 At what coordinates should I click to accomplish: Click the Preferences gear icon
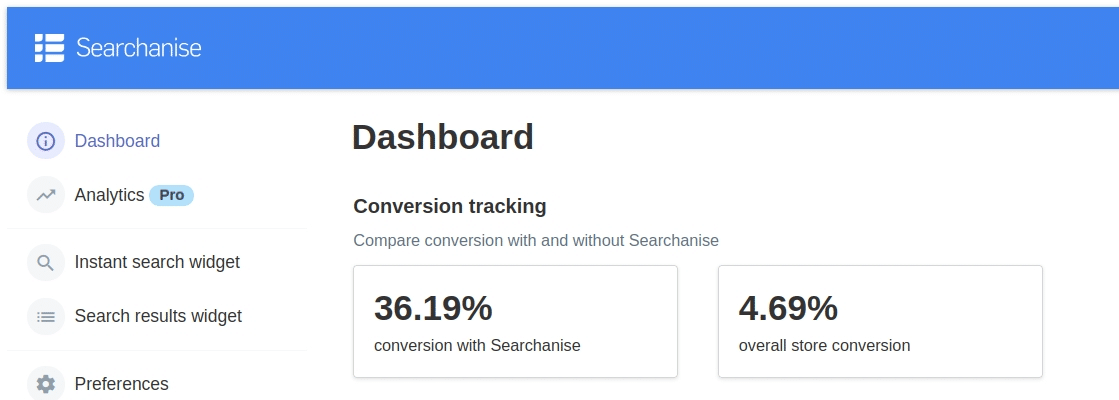(46, 383)
